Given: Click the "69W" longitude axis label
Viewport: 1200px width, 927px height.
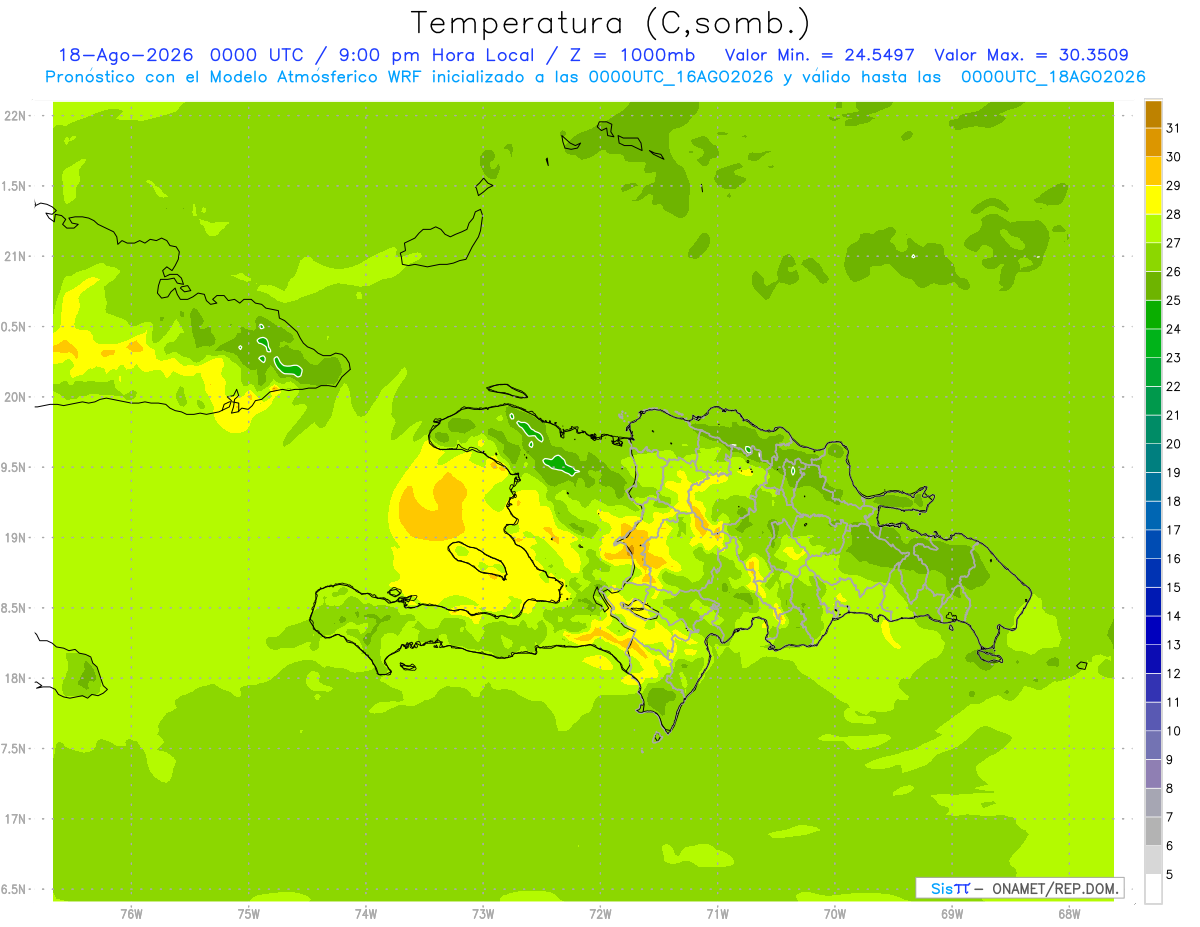Looking at the screenshot, I should pos(952,914).
